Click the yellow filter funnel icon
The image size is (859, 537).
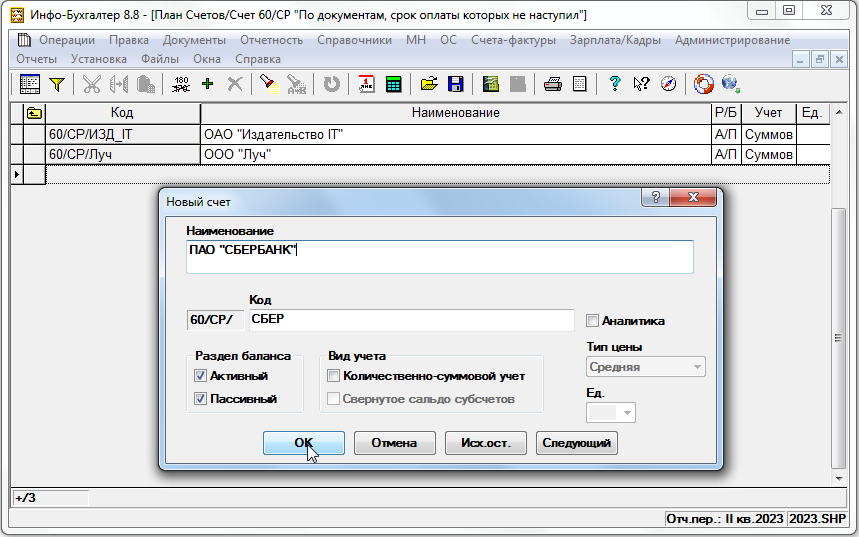[x=56, y=84]
